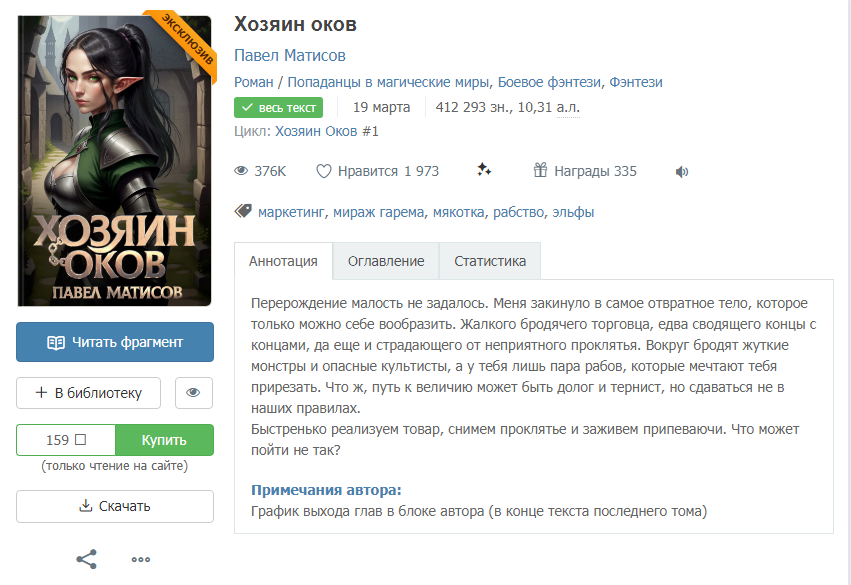Click the sparkle stars recommendation icon
851x585 pixels.
coord(484,170)
